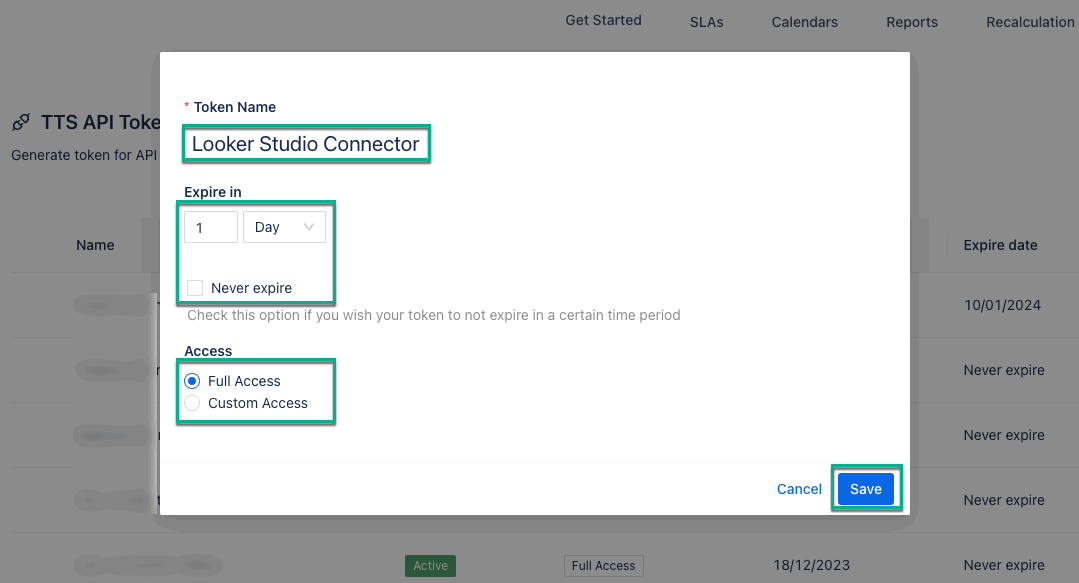Click the Expire in number field

coord(211,227)
